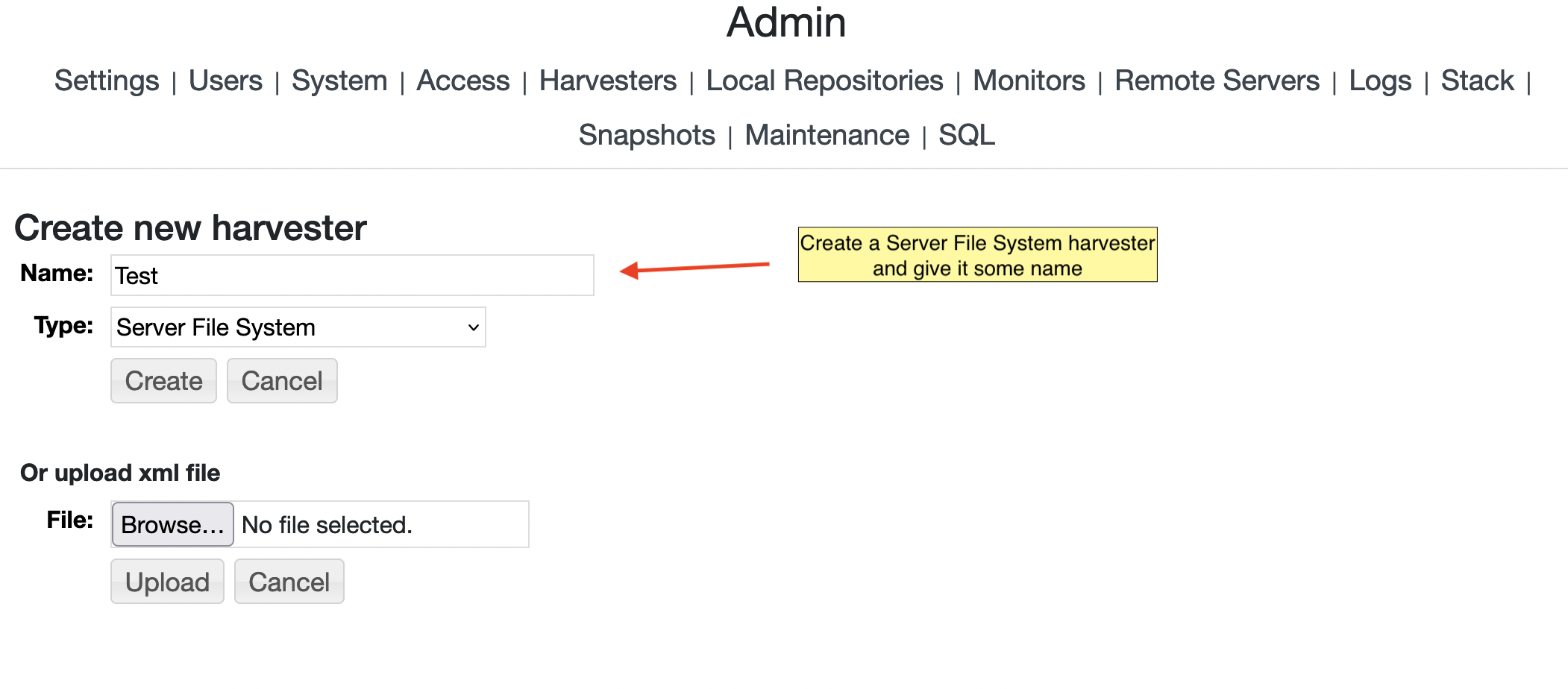Navigate to Remote Servers
Image resolution: width=1568 pixels, height=689 pixels.
[1217, 81]
